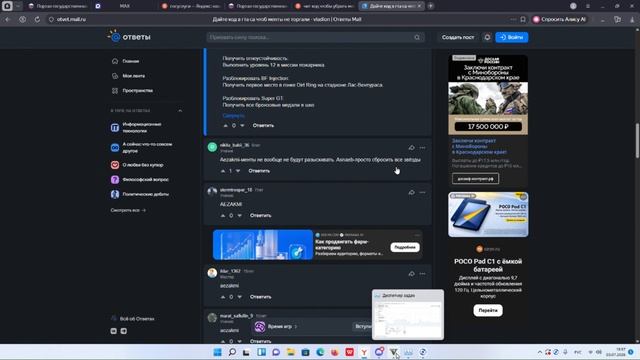Open a new browser tab with plus
The height and width of the screenshot is (360, 640).
click(431, 6)
